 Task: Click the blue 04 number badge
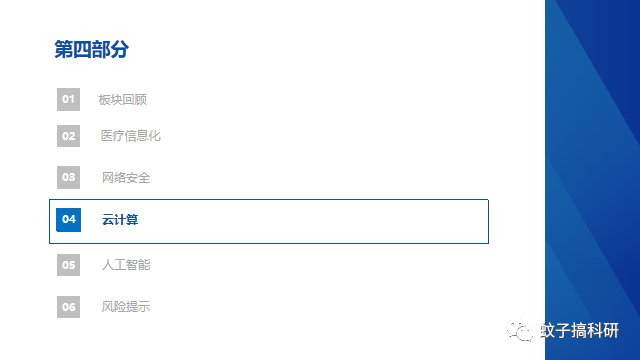pyautogui.click(x=68, y=220)
